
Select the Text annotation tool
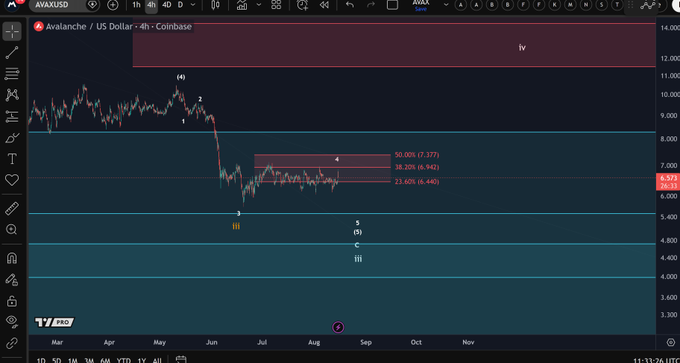point(12,159)
